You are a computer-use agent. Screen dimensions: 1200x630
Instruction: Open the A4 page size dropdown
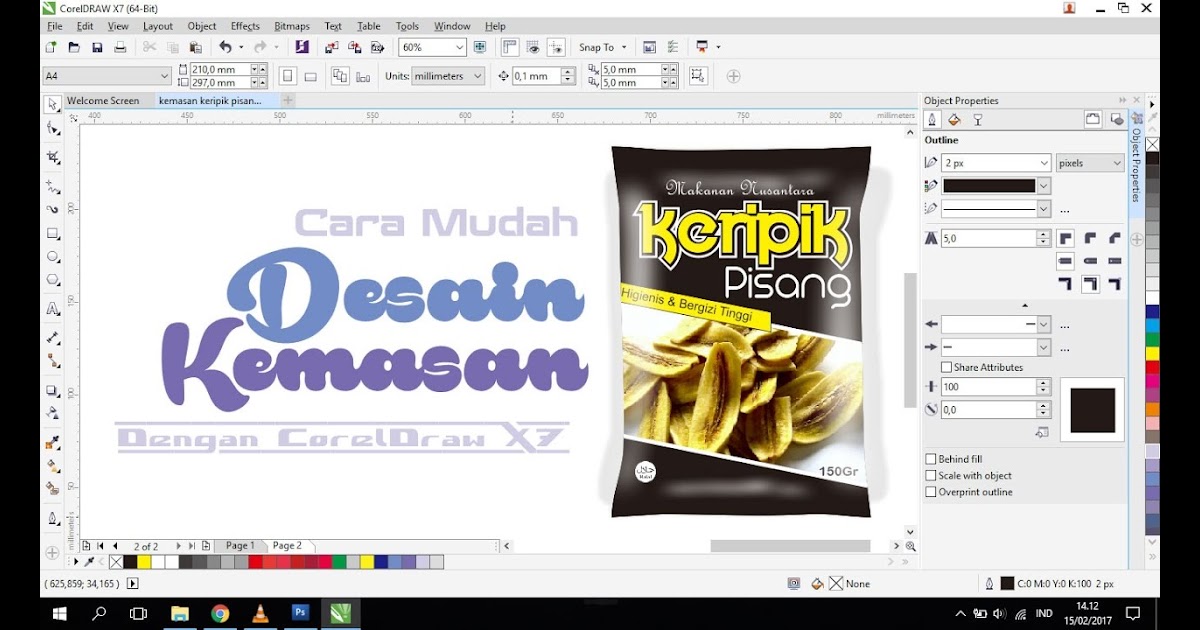tap(164, 76)
